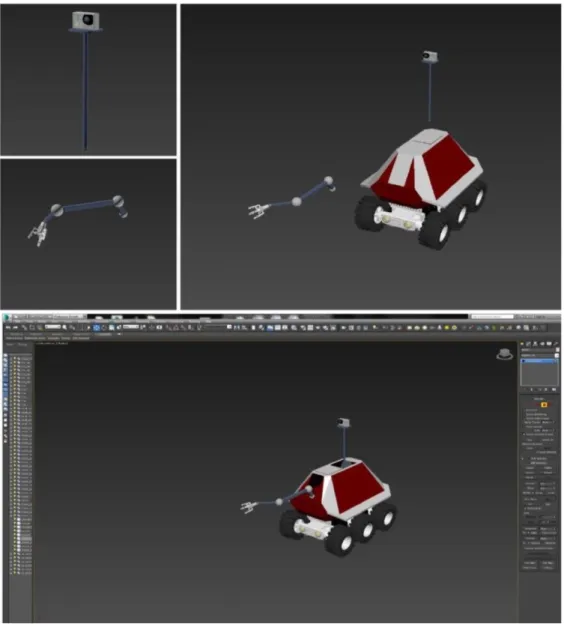Select the highlighted entry in modifier stack
Image resolution: width=564 pixels, height=627 pixels.
pyautogui.click(x=539, y=361)
